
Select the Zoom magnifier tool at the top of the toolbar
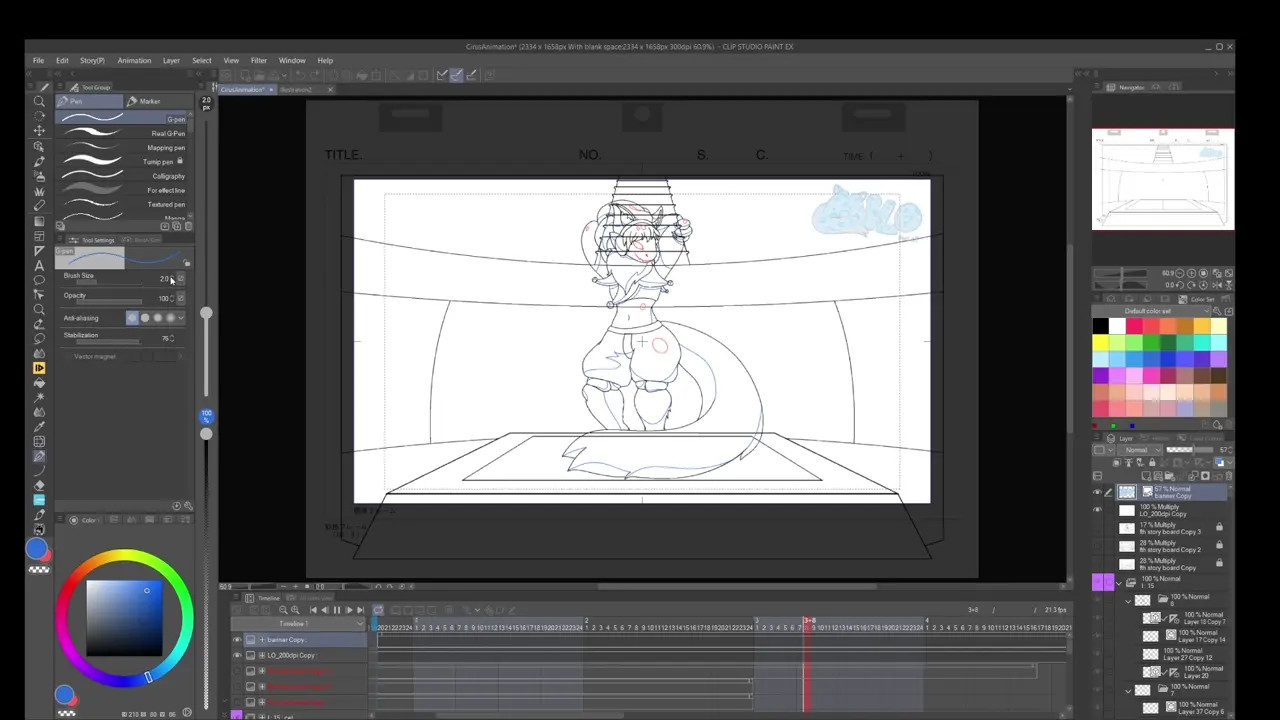[39, 102]
